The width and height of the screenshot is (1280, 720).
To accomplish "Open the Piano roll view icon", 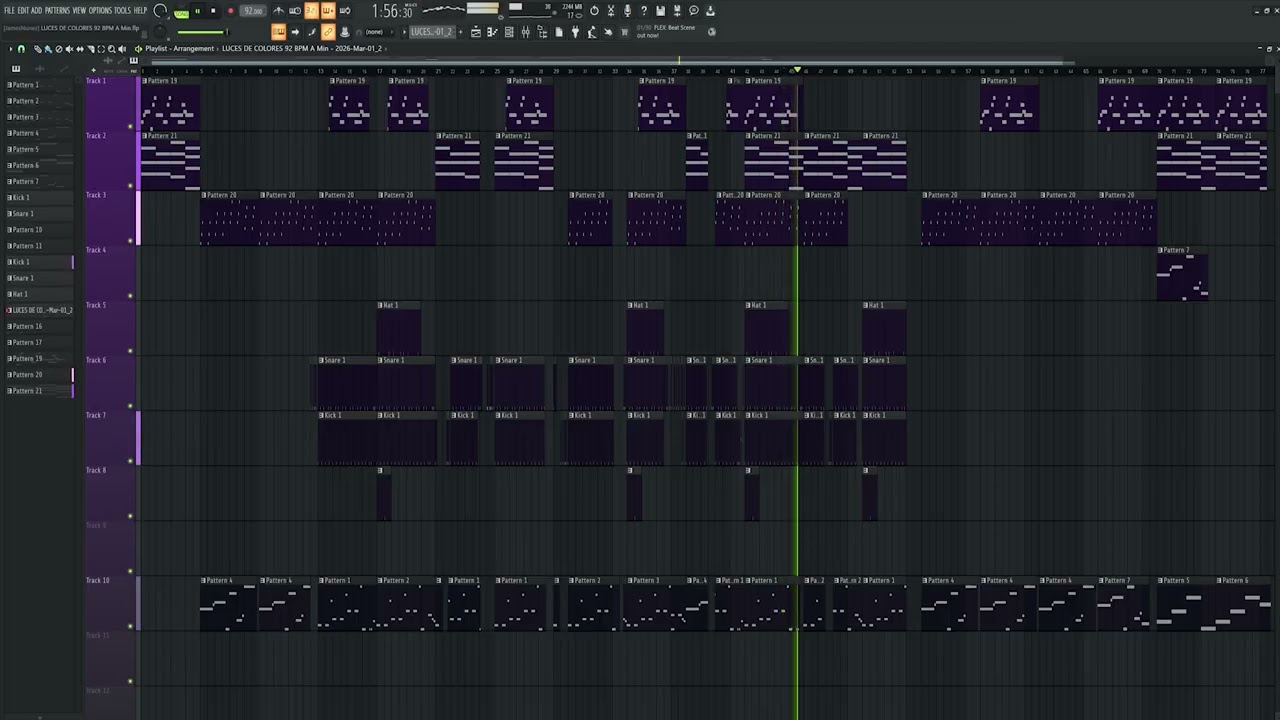I will click(x=492, y=32).
